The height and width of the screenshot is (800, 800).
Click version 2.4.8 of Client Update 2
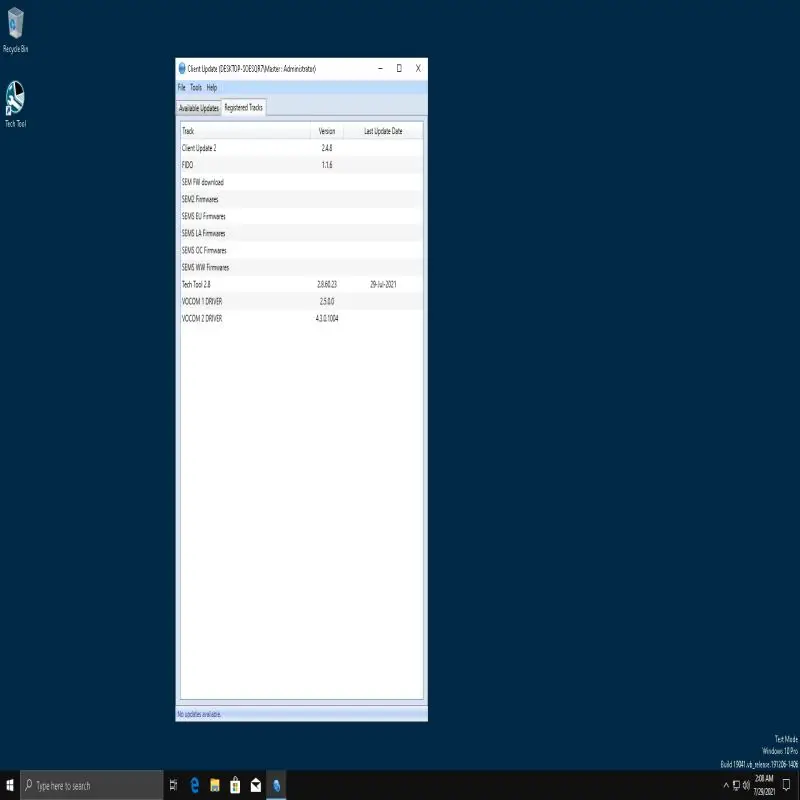pos(327,148)
